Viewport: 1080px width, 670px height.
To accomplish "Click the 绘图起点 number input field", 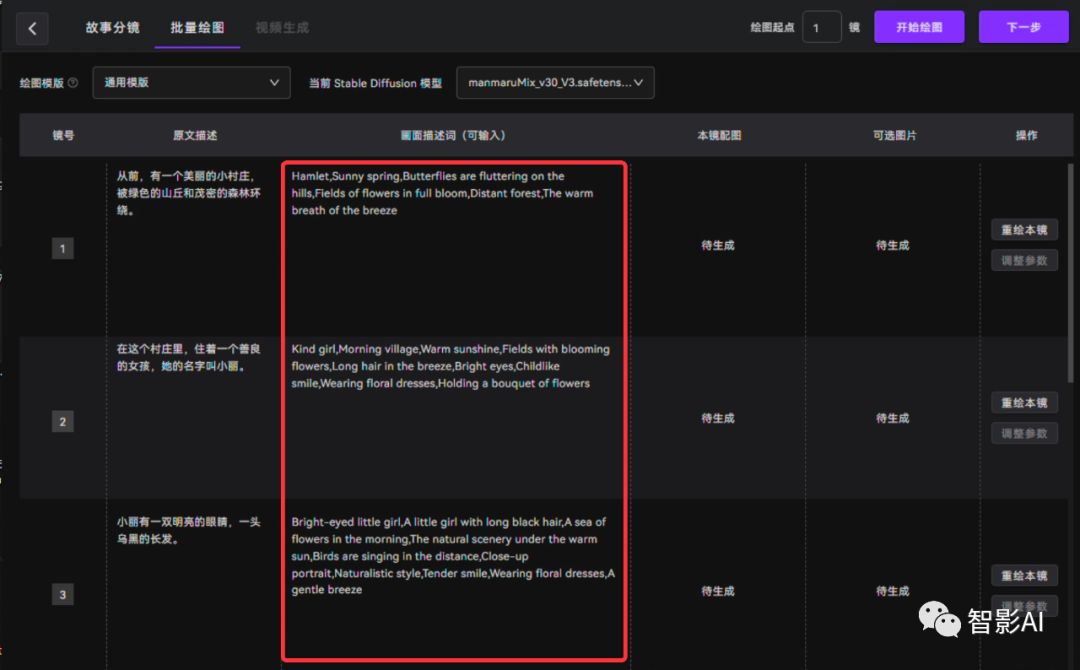I will [821, 27].
